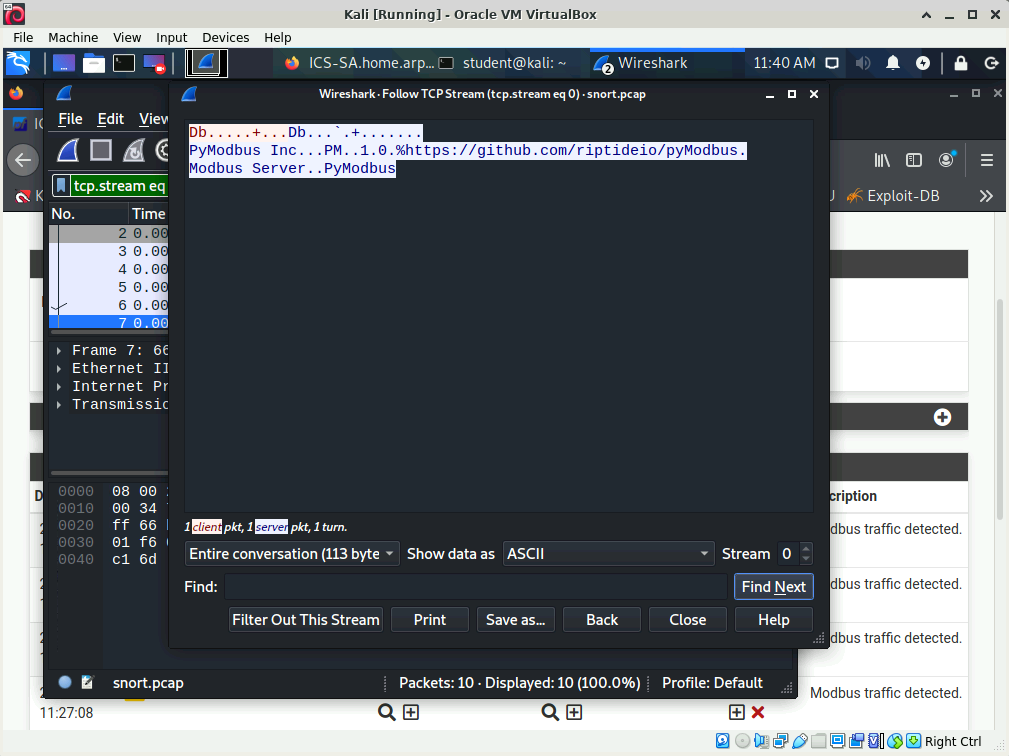The height and width of the screenshot is (756, 1009).
Task: Expand the Frame 7 tree row
Action: point(59,351)
